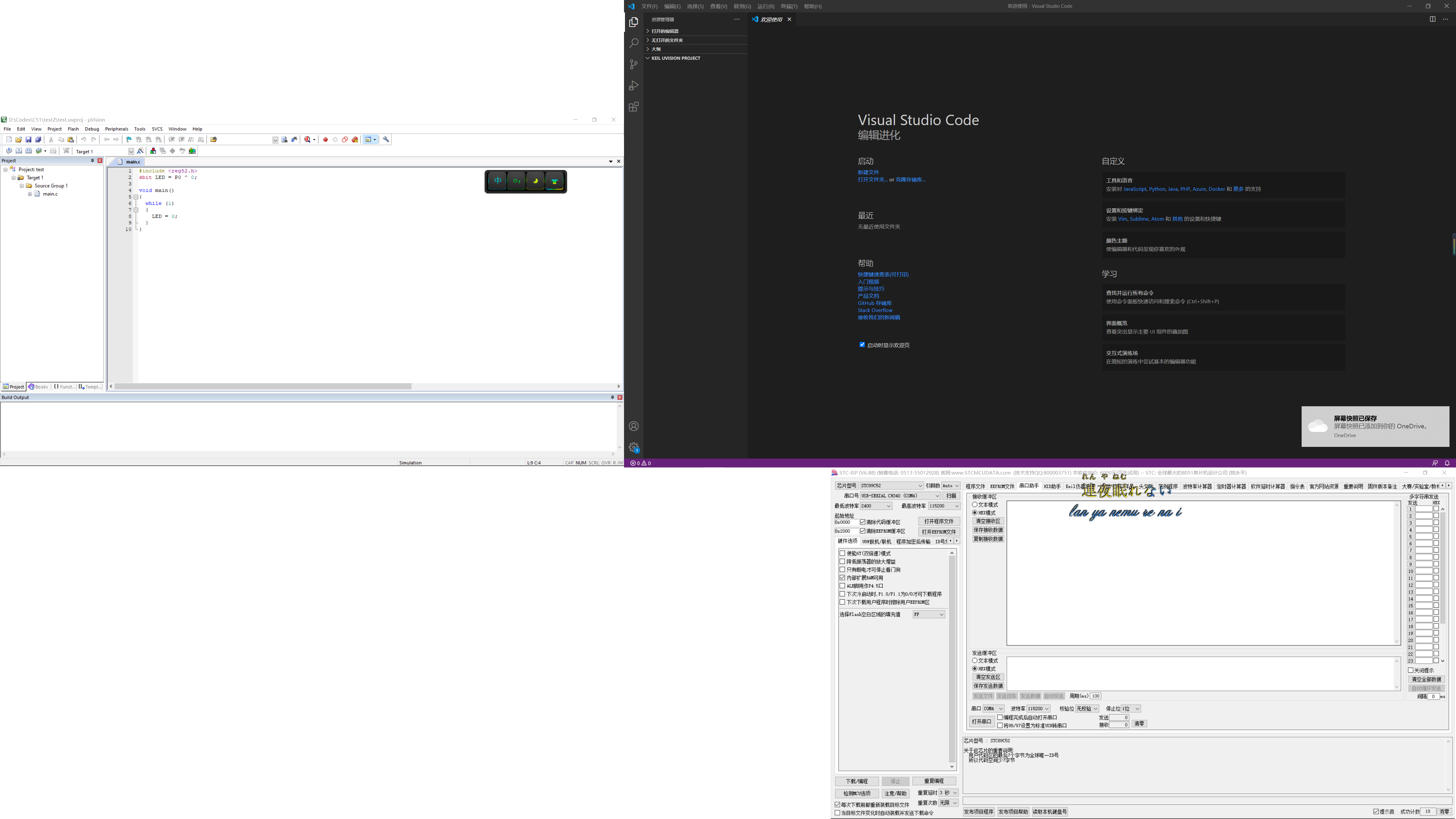Open VS Code Explorer sidebar icon
1456x819 pixels.
[634, 22]
